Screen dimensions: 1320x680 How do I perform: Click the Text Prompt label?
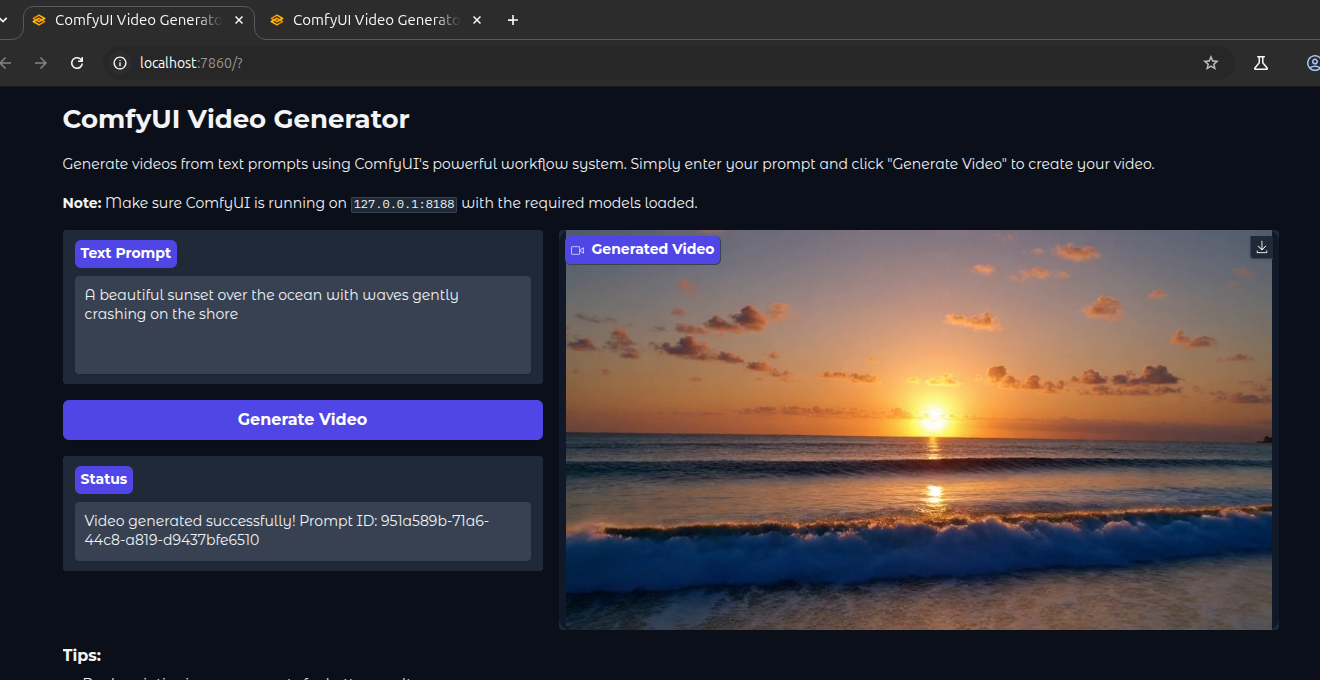[x=126, y=254]
